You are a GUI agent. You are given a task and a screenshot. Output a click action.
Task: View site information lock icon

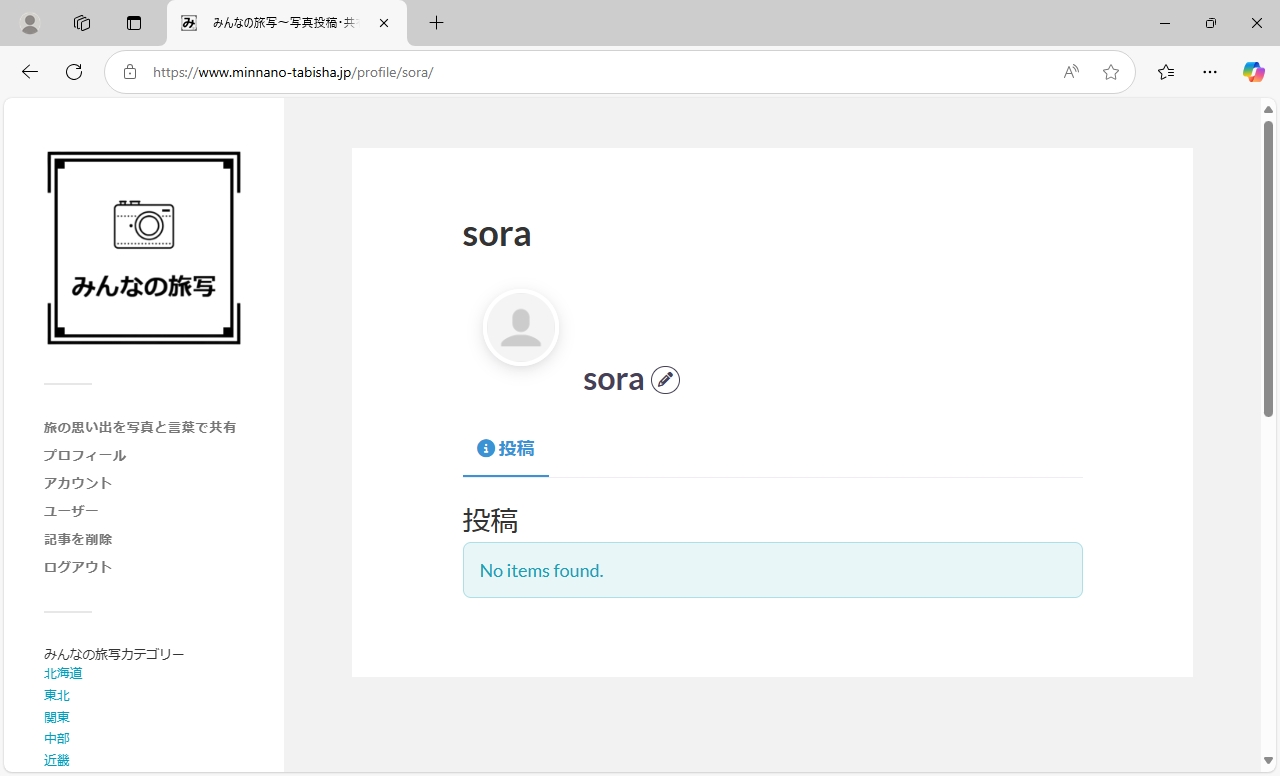129,72
